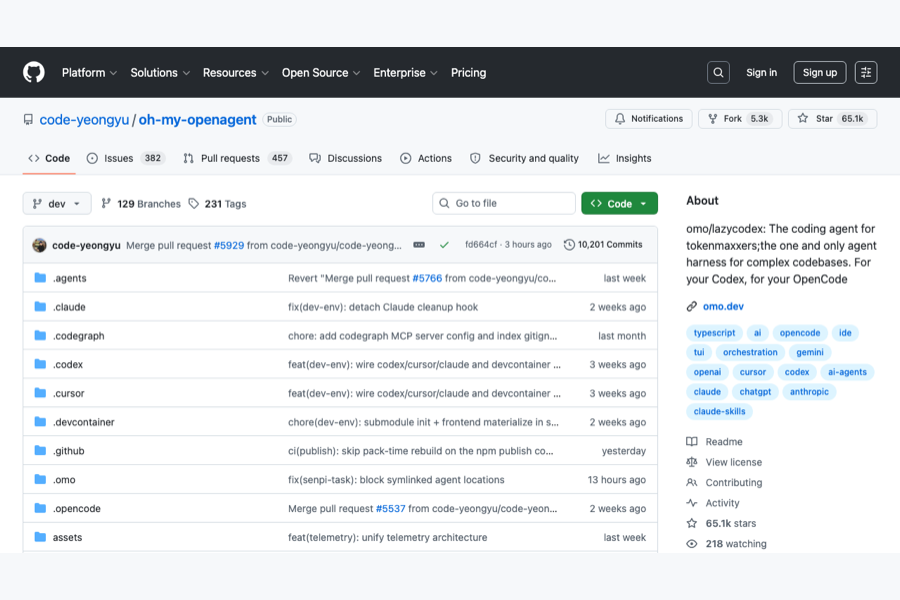This screenshot has width=900, height=600.
Task: Click the eye icon next to 218 watching
Action: click(692, 544)
